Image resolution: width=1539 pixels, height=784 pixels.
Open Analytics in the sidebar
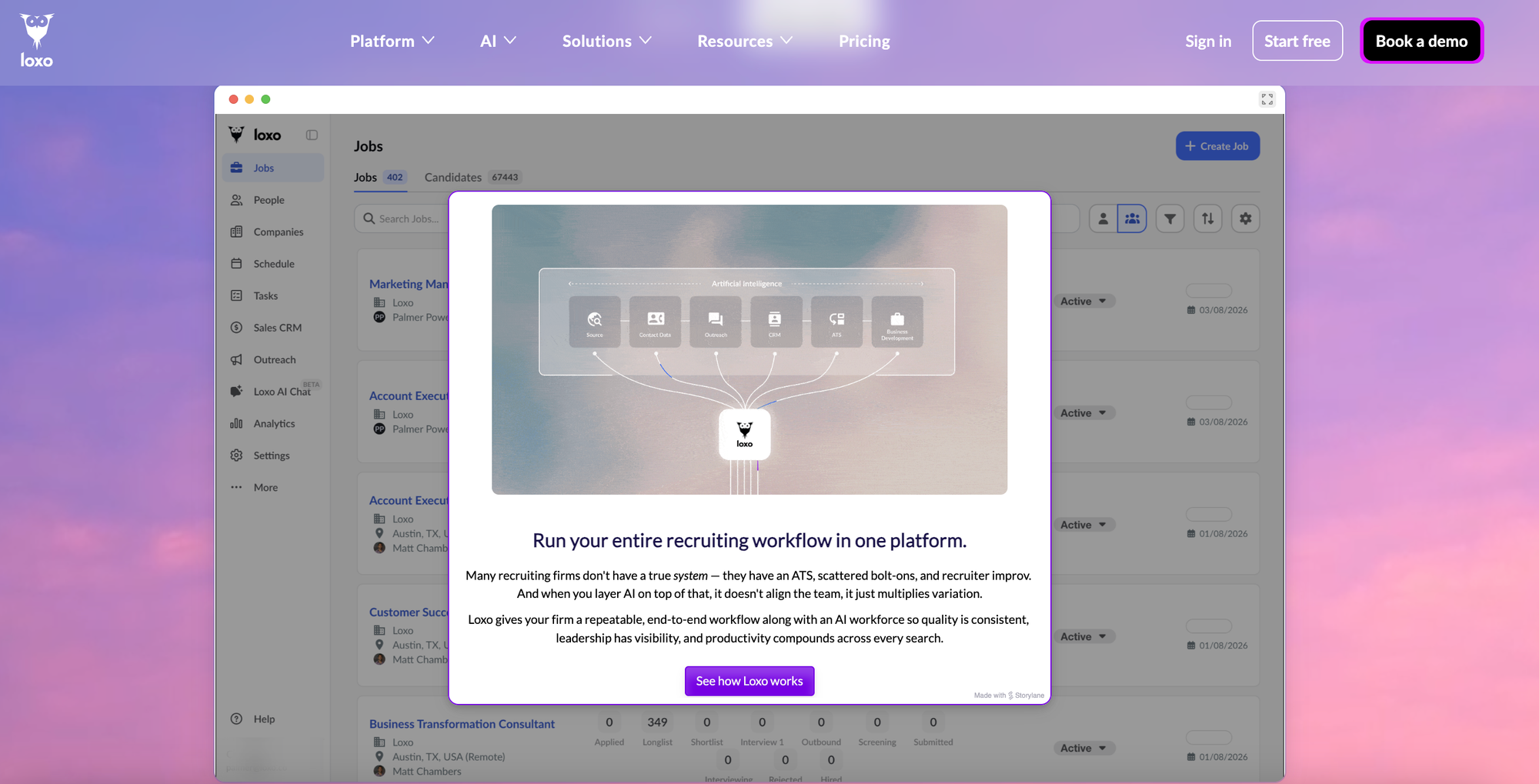tap(273, 423)
